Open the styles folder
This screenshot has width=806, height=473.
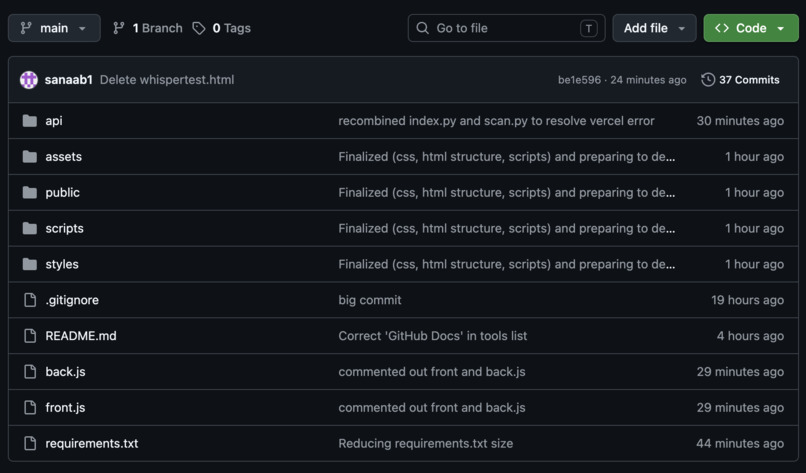(62, 264)
